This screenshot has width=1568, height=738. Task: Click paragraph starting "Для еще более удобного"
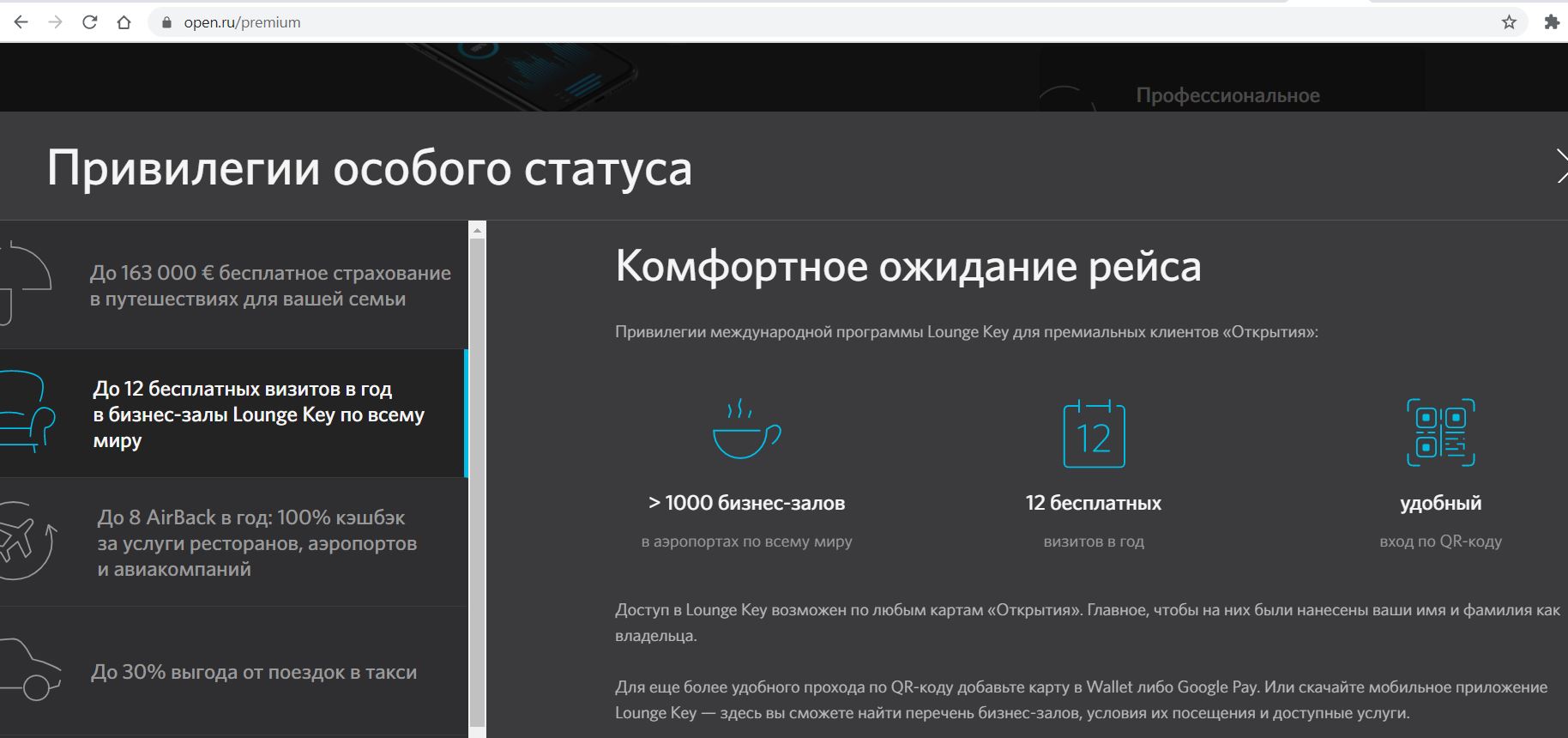click(x=1082, y=700)
